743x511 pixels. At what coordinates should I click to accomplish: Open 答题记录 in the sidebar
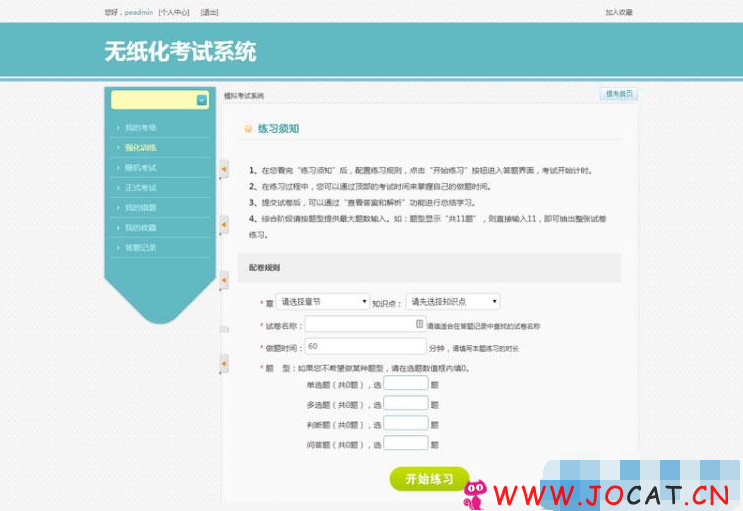(x=140, y=247)
